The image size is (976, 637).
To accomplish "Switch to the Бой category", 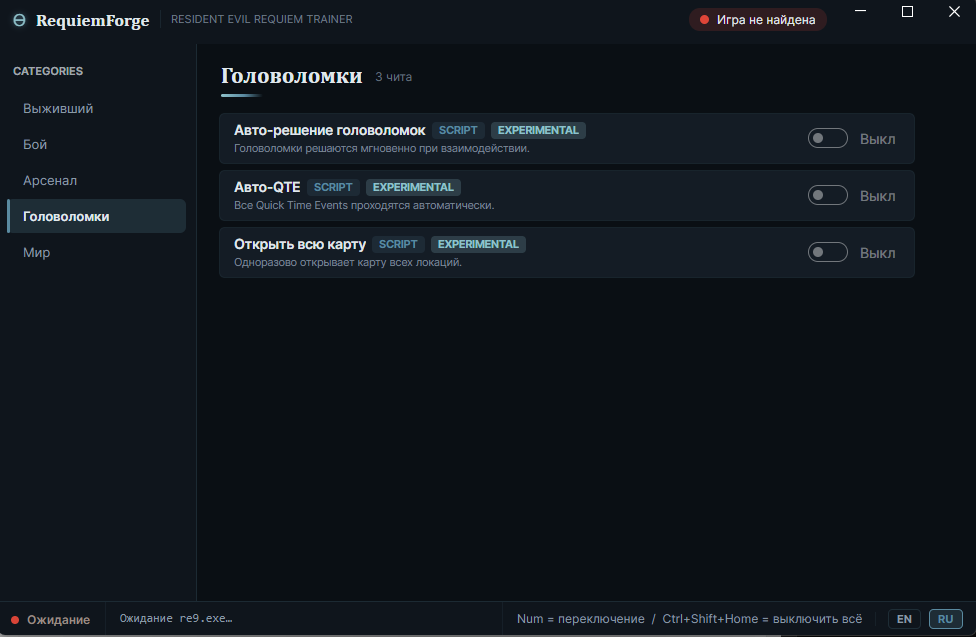I will 96,144.
